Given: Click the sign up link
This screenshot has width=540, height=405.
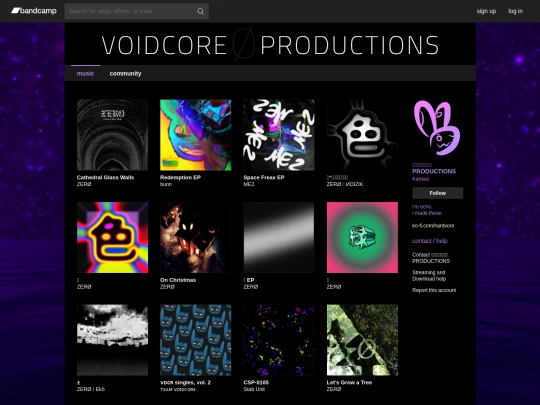Looking at the screenshot, I should pos(486,11).
